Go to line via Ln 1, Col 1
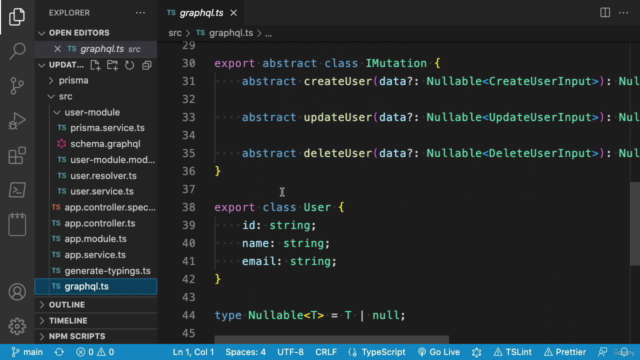 (x=193, y=352)
